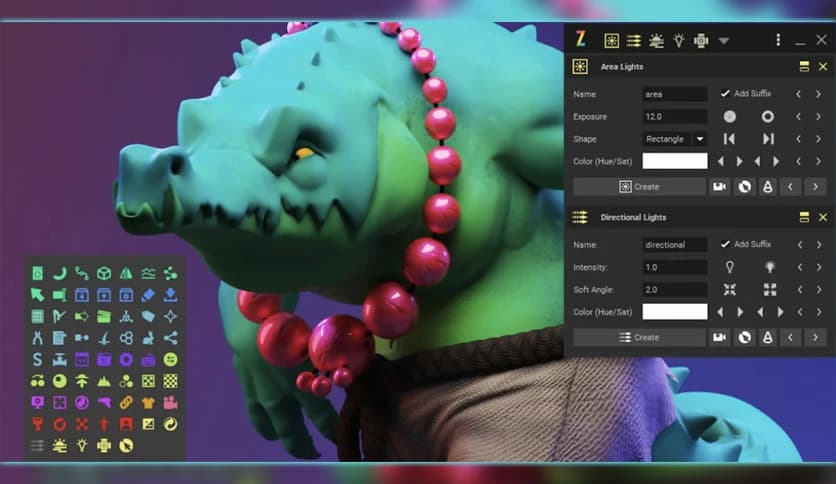The width and height of the screenshot is (836, 484).
Task: Select the cross-shaped light rig tool in top toolbar
Action: (701, 40)
